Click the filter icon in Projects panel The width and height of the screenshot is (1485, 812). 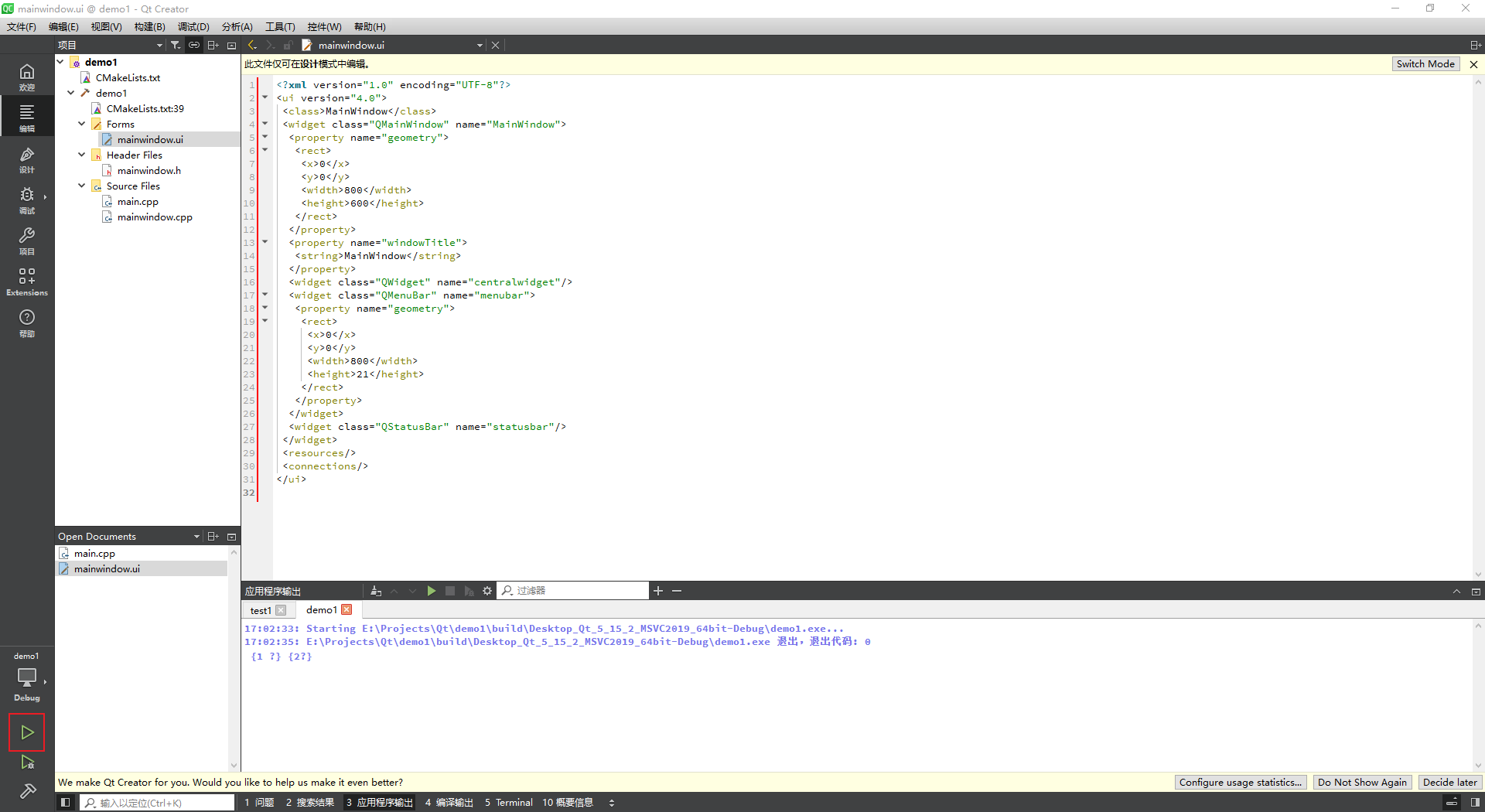(176, 45)
